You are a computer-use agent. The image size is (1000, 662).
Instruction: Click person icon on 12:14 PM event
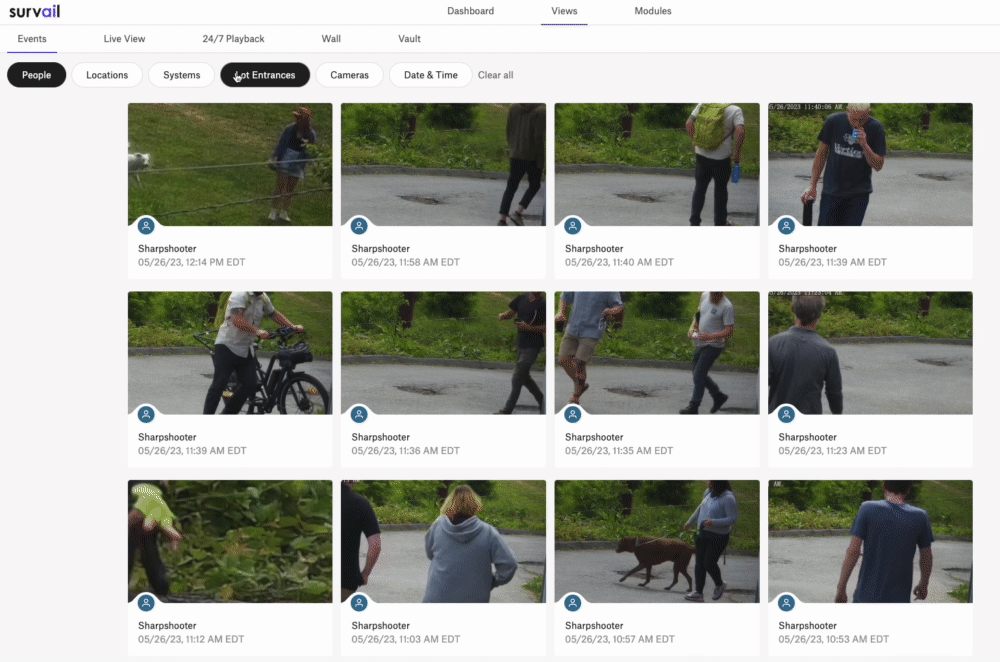point(146,226)
